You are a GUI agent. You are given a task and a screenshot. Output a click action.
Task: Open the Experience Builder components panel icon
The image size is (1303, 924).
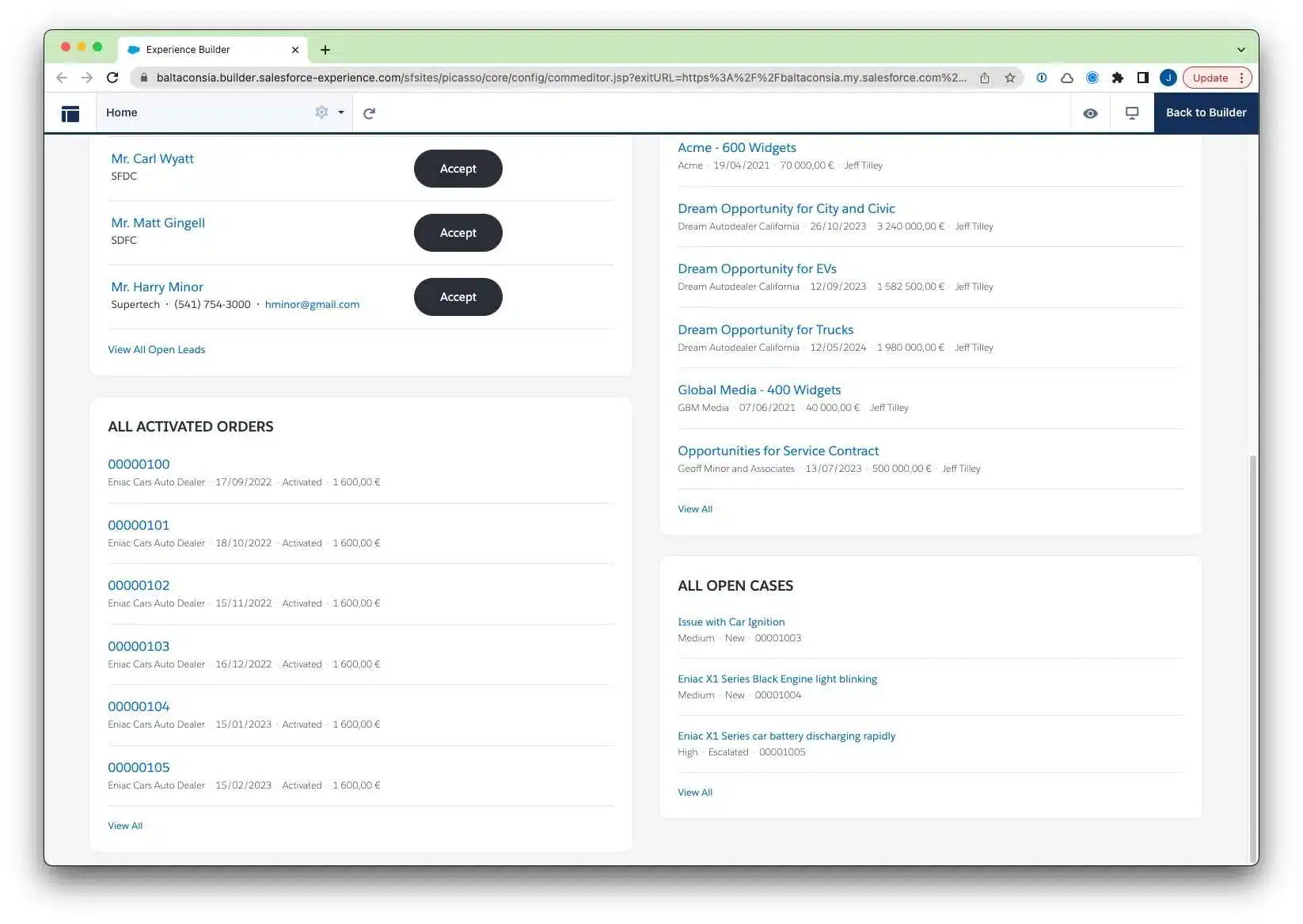(x=70, y=113)
